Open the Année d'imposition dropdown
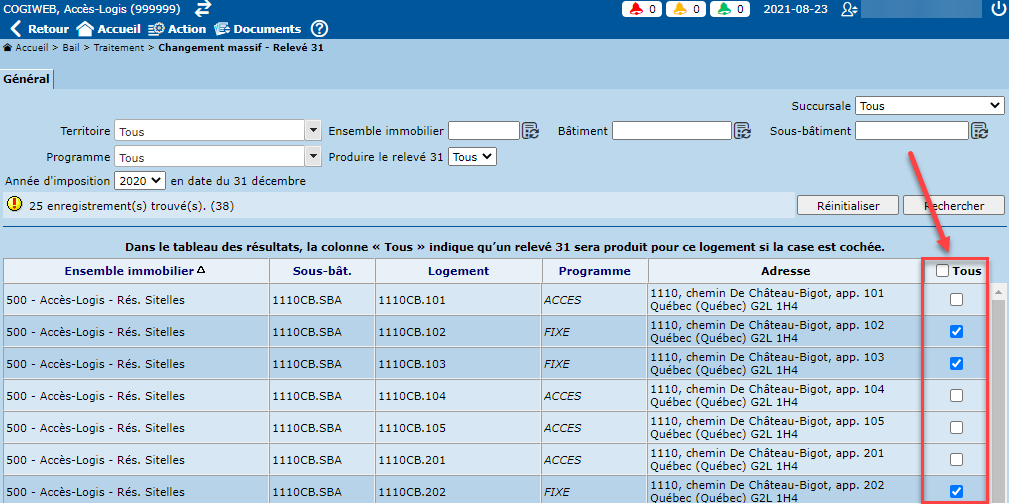The height and width of the screenshot is (504, 1009). point(139,181)
